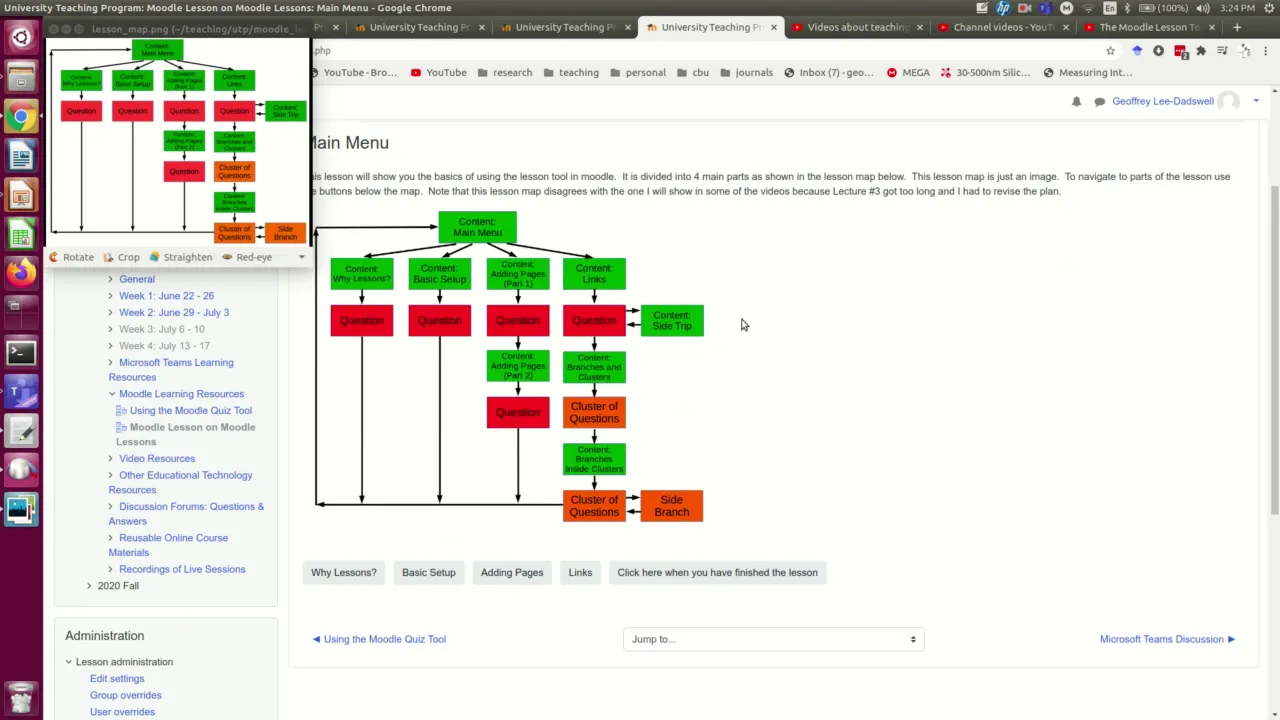This screenshot has height=720, width=1280.
Task: Open Chrome three-dot menu
Action: pos(1264,50)
